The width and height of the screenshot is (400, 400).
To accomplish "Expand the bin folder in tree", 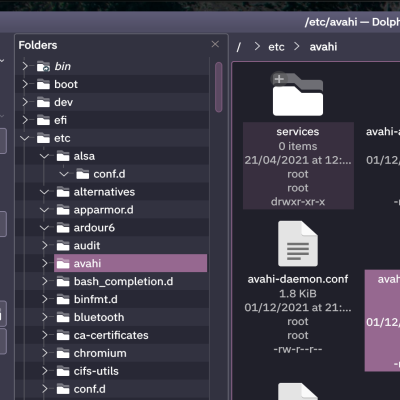I will coord(25,66).
